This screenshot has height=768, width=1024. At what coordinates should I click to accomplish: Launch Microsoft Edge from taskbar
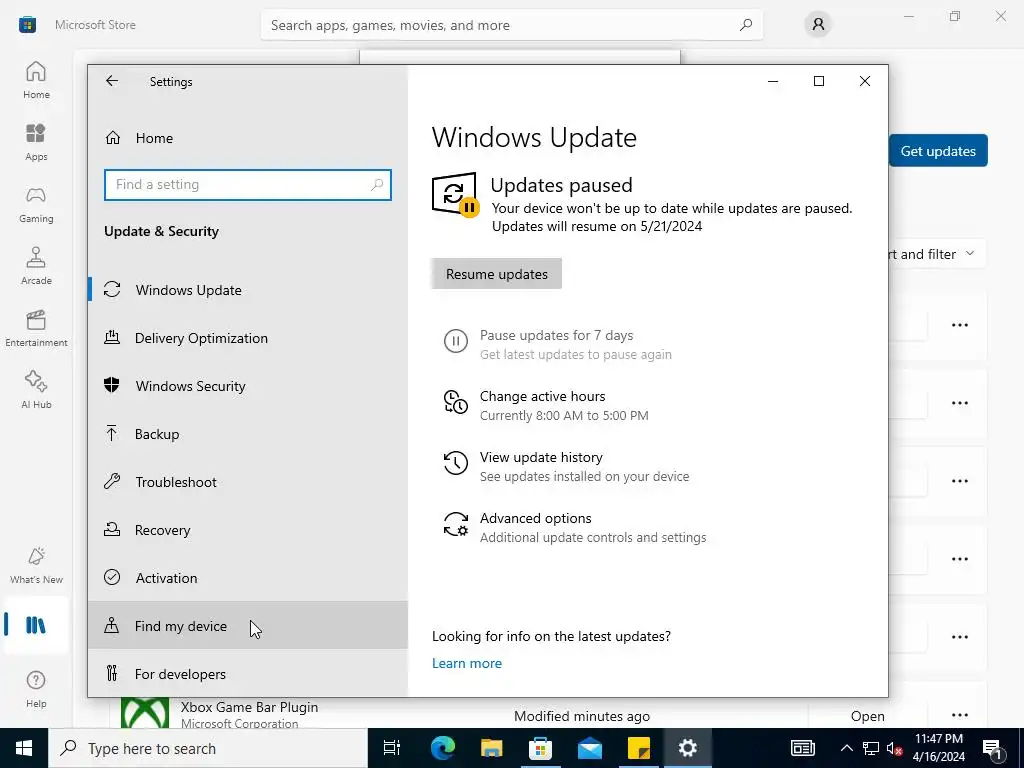[x=442, y=748]
